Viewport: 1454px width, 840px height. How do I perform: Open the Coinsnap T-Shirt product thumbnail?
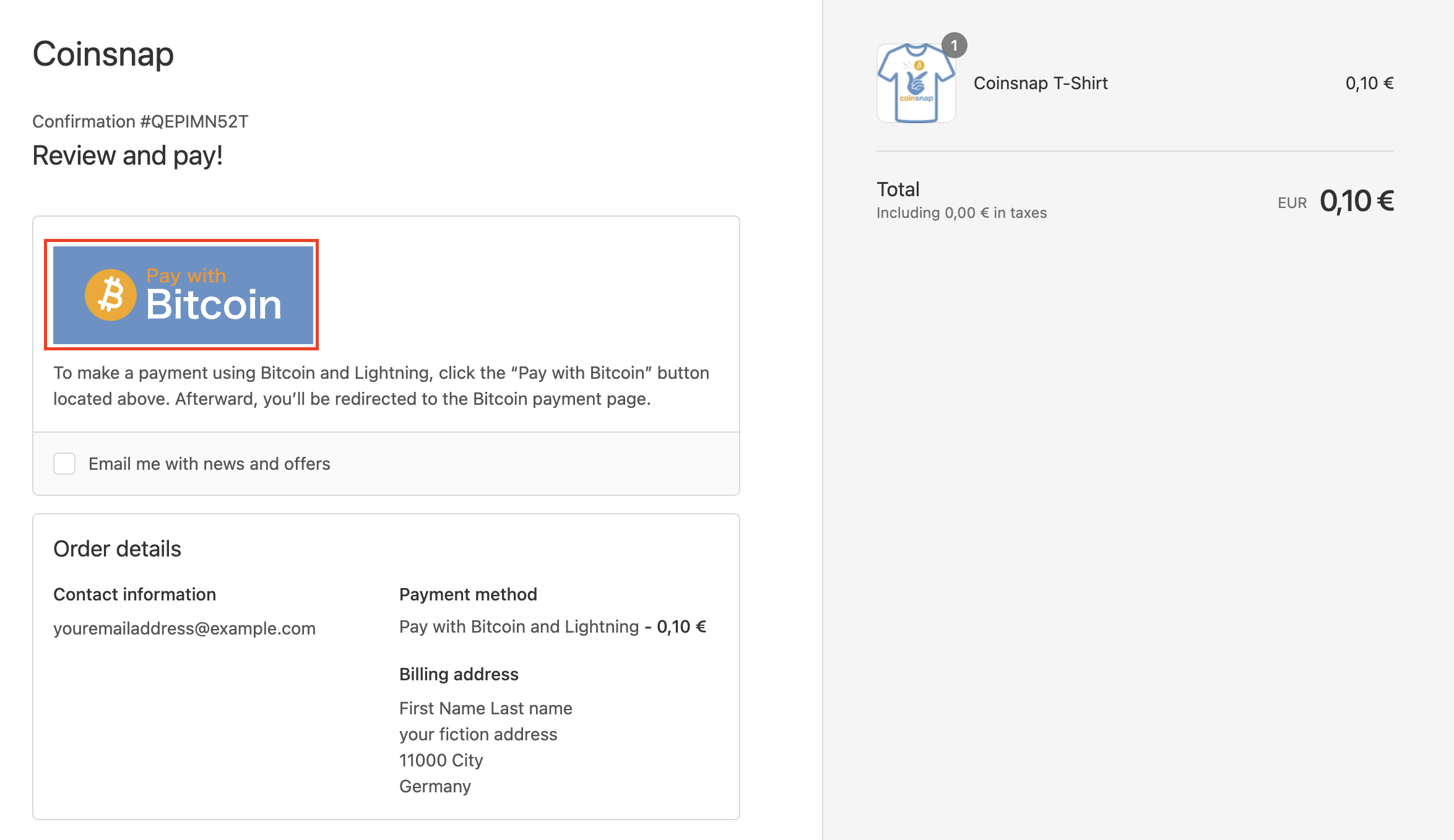pyautogui.click(x=915, y=84)
